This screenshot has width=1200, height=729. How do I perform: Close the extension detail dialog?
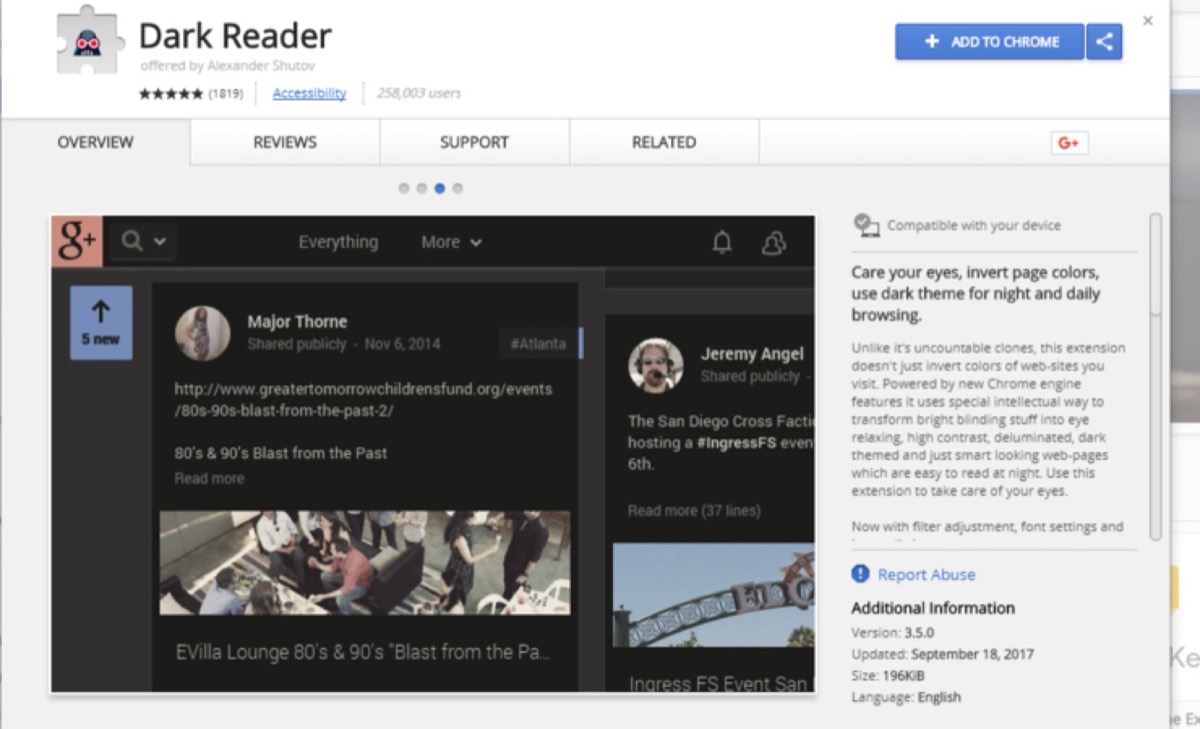(x=1148, y=21)
